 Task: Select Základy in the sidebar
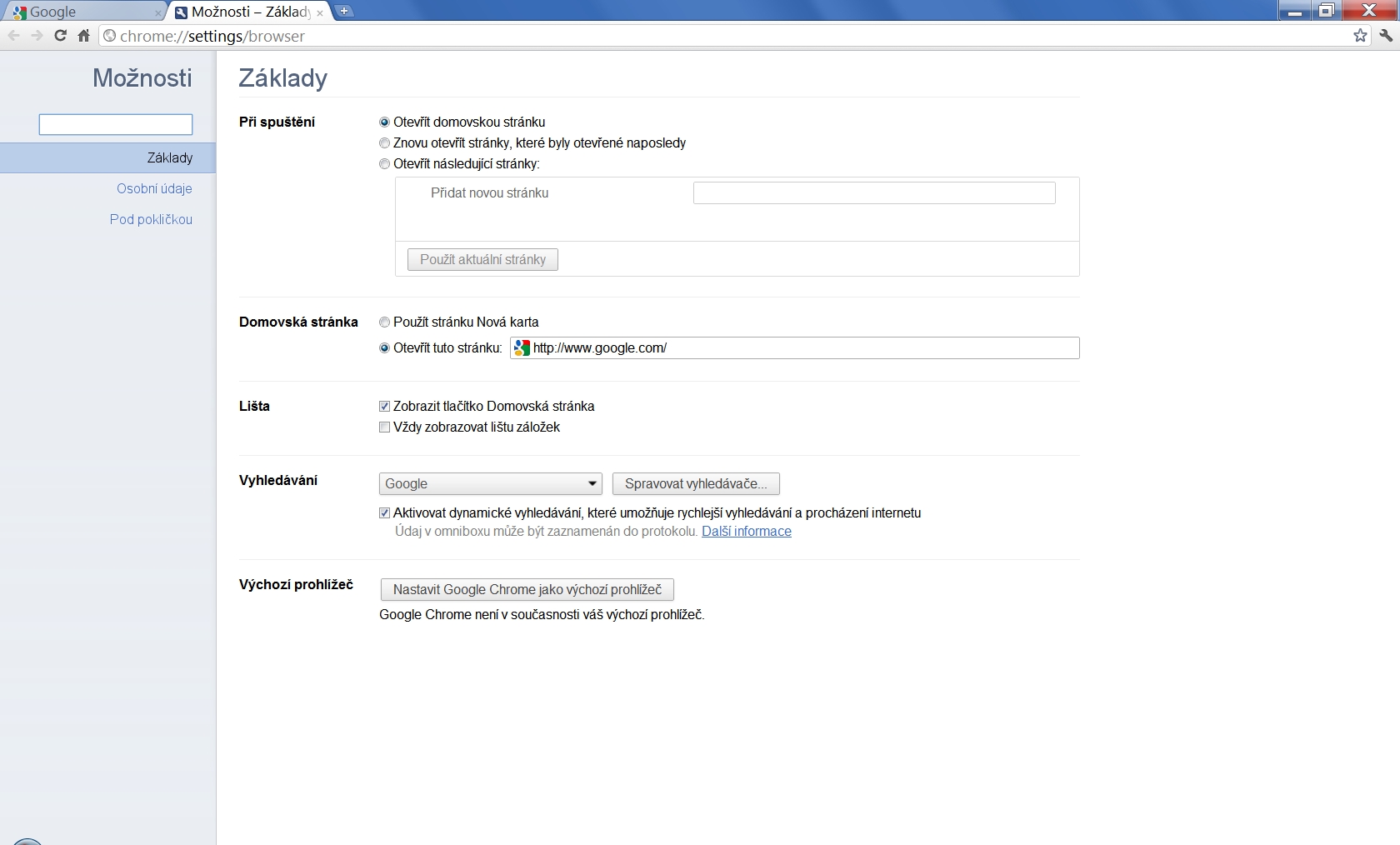(107, 157)
